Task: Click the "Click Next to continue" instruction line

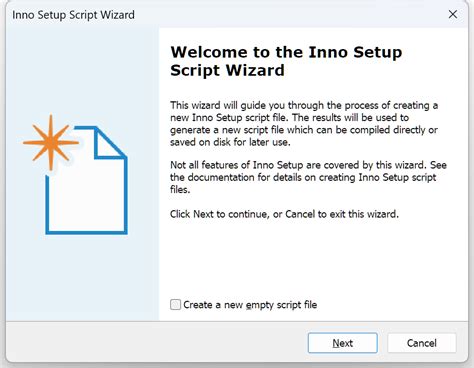Action: coord(284,214)
